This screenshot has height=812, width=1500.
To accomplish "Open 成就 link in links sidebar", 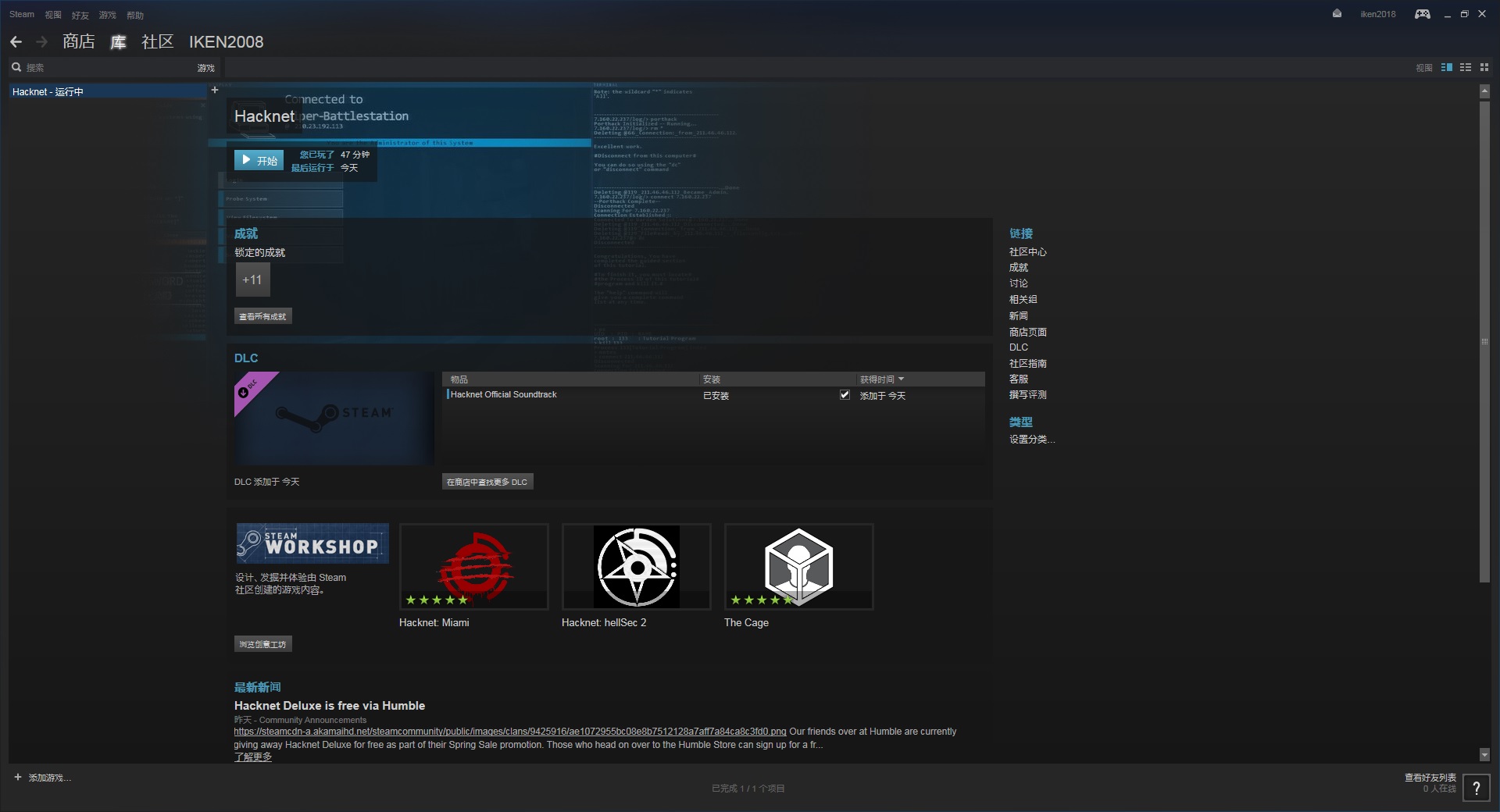I will point(1019,267).
